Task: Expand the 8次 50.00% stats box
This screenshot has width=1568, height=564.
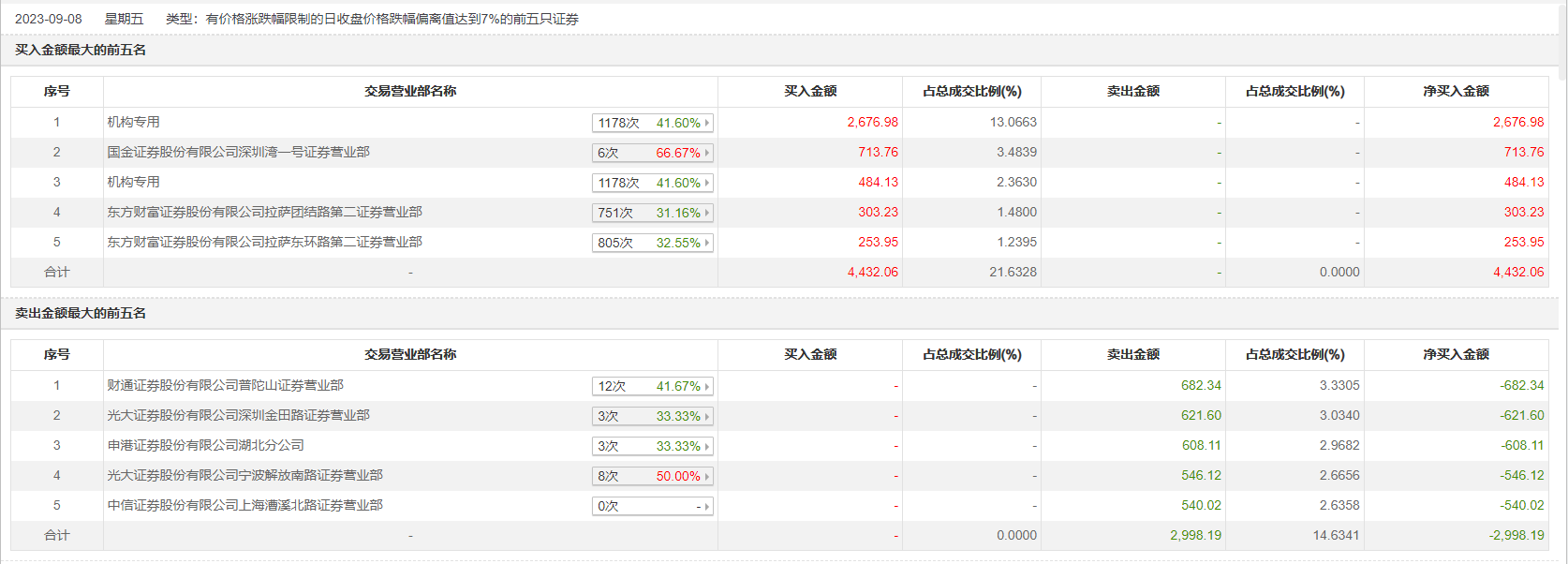Action: (x=652, y=476)
